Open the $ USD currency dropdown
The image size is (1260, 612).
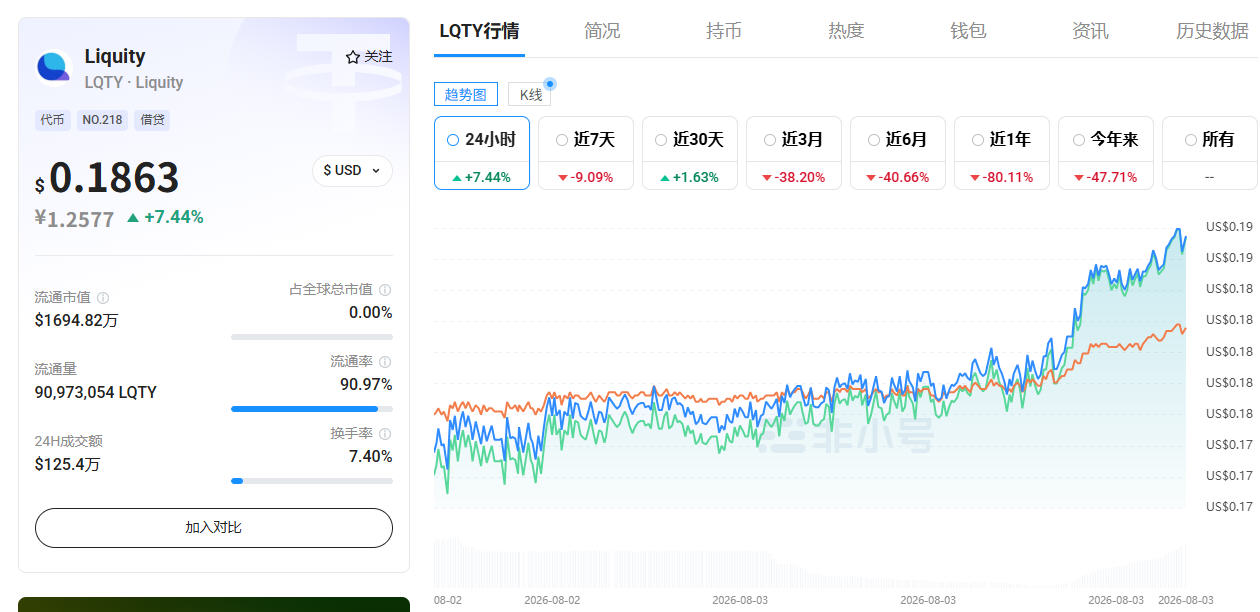click(x=352, y=170)
